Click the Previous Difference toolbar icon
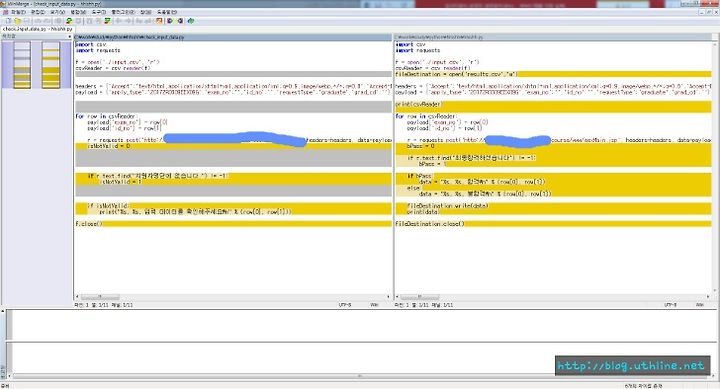The height and width of the screenshot is (389, 720). tap(79, 21)
